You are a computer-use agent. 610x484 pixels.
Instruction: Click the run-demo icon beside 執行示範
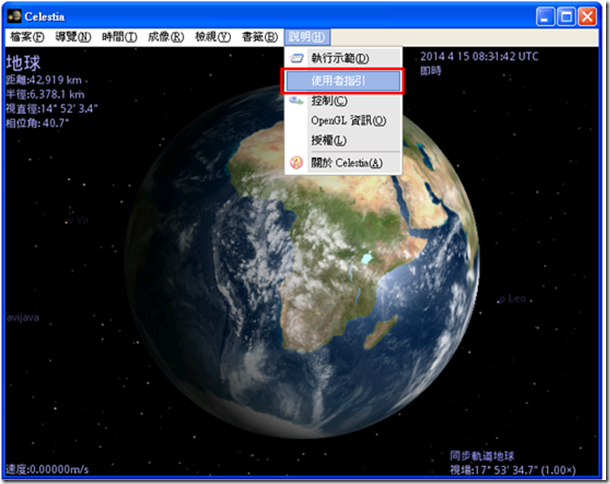[297, 58]
